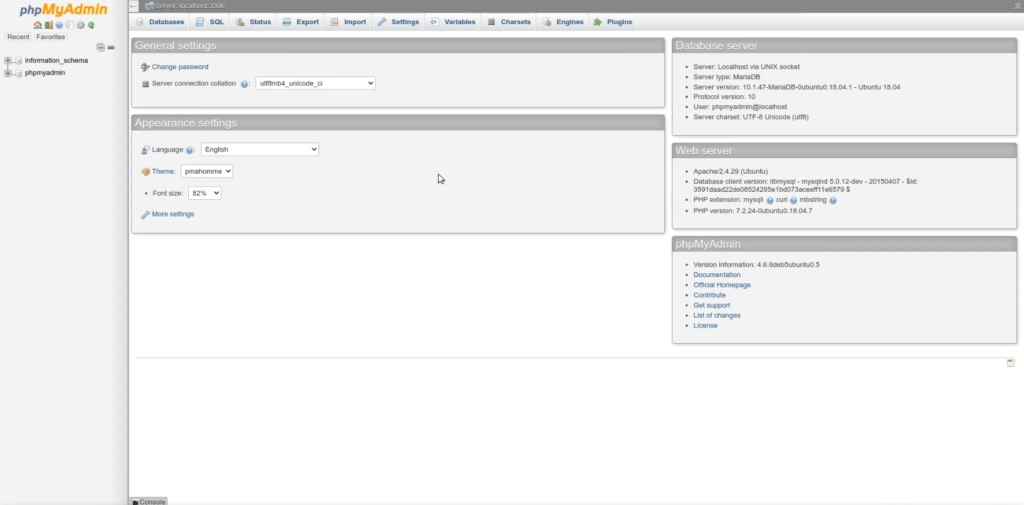Open the Charsets tab
Screen dimensions: 1024x505
(x=509, y=22)
